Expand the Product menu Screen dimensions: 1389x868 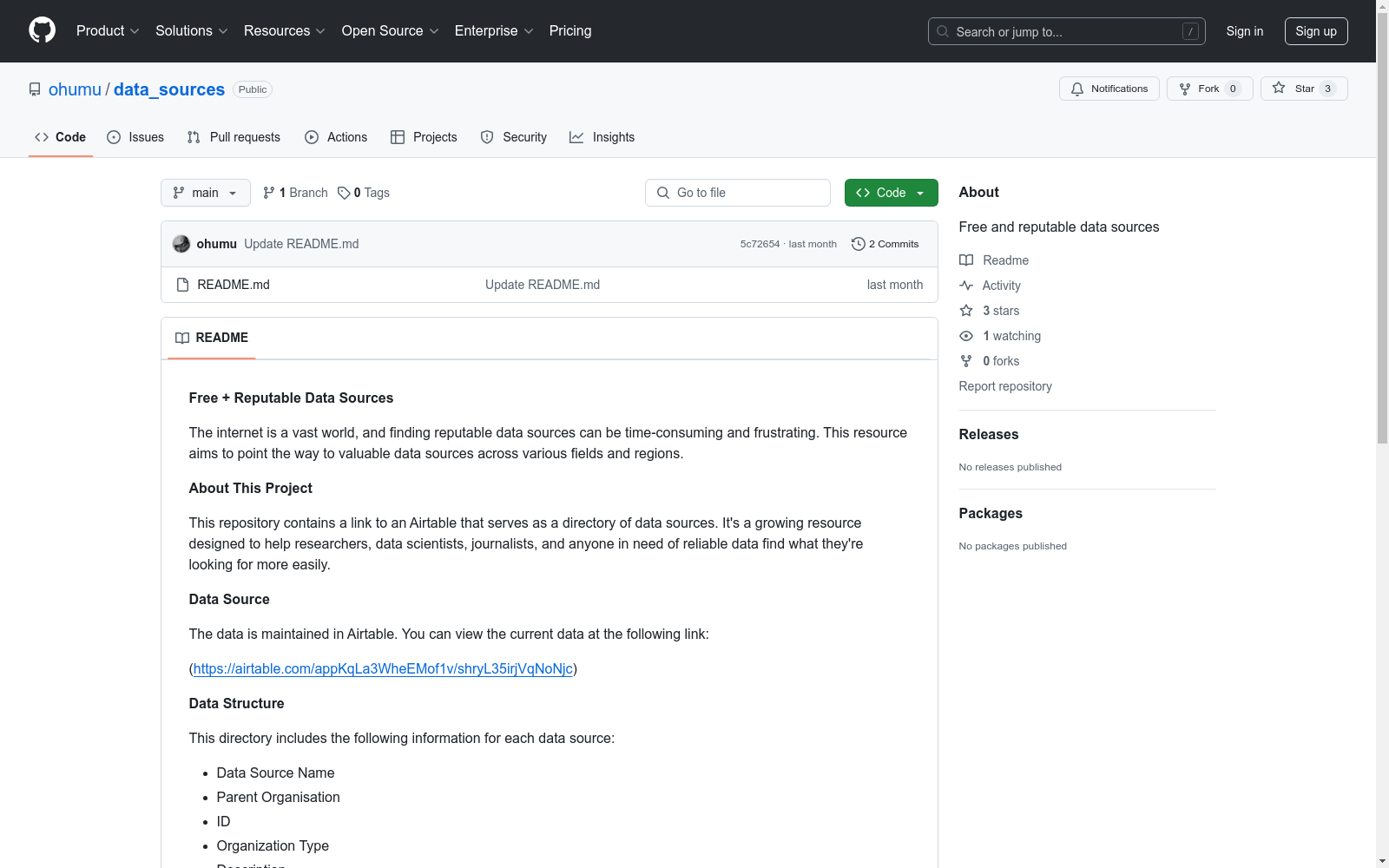tap(108, 30)
